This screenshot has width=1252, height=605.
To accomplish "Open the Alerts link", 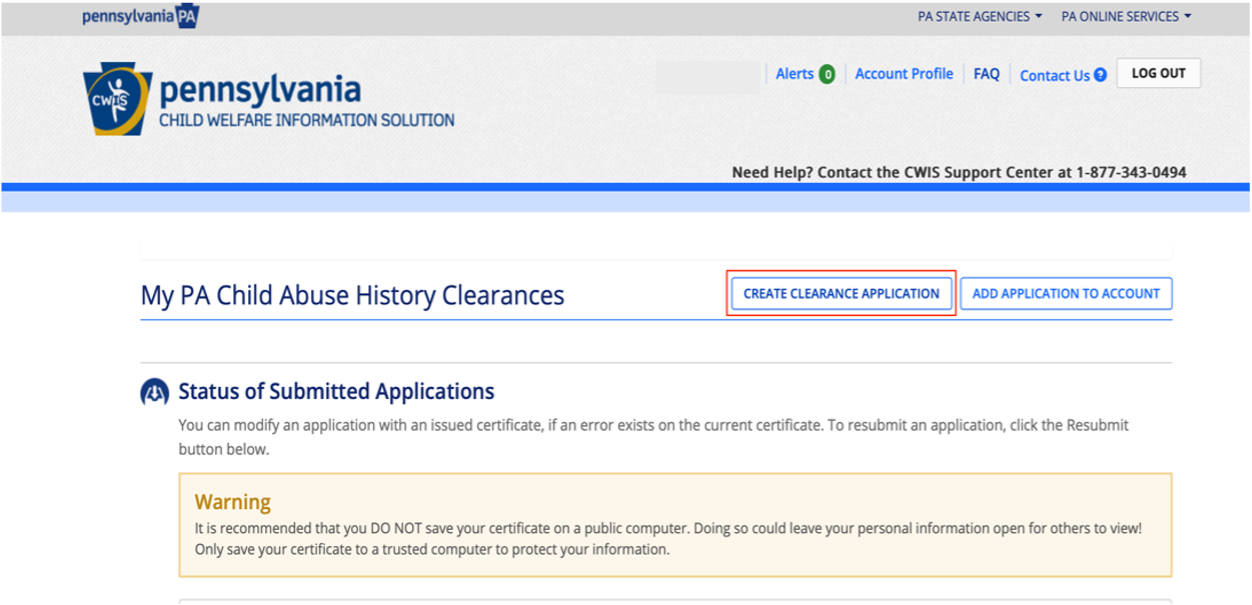I will point(794,74).
